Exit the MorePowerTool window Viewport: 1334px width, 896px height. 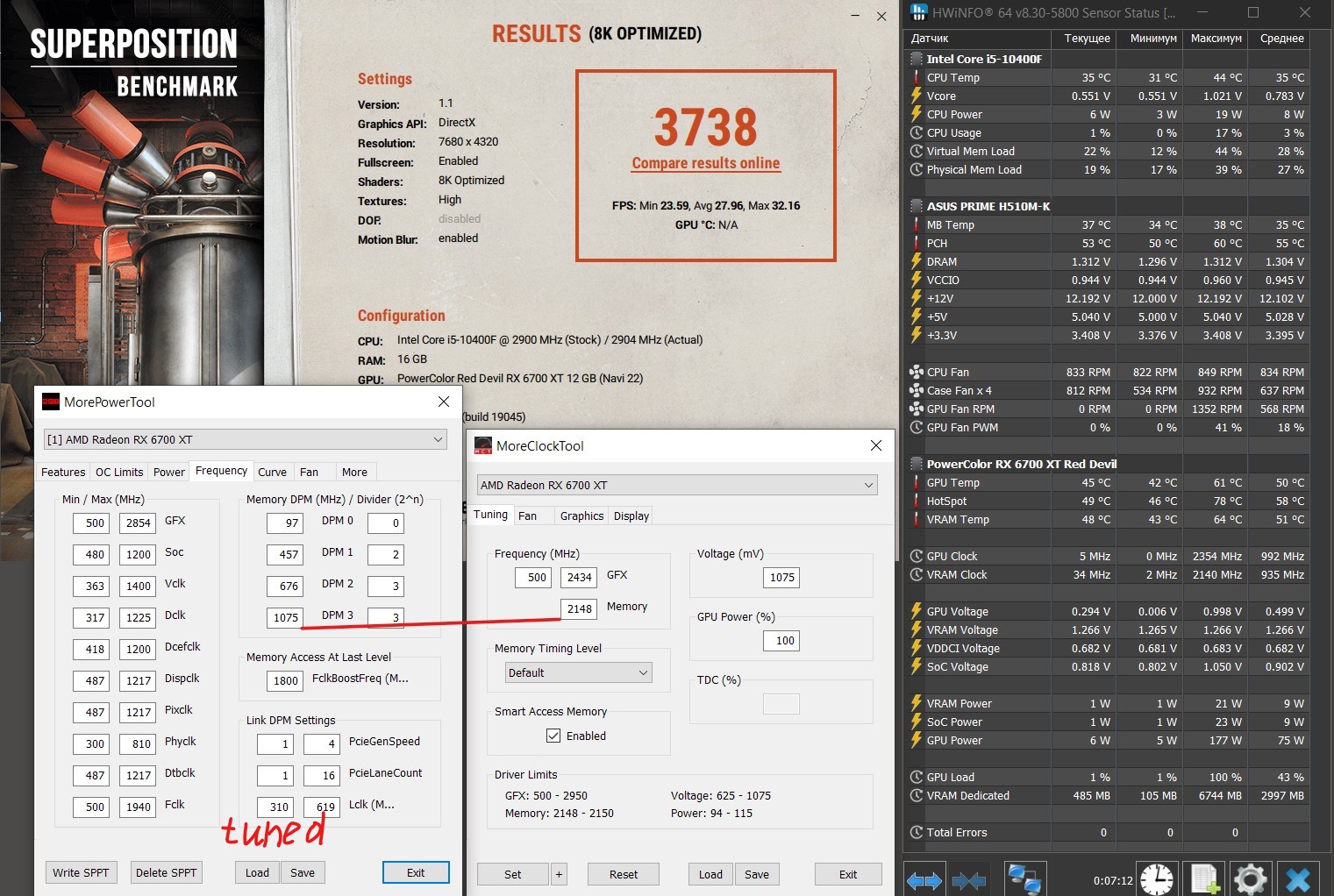[x=416, y=872]
